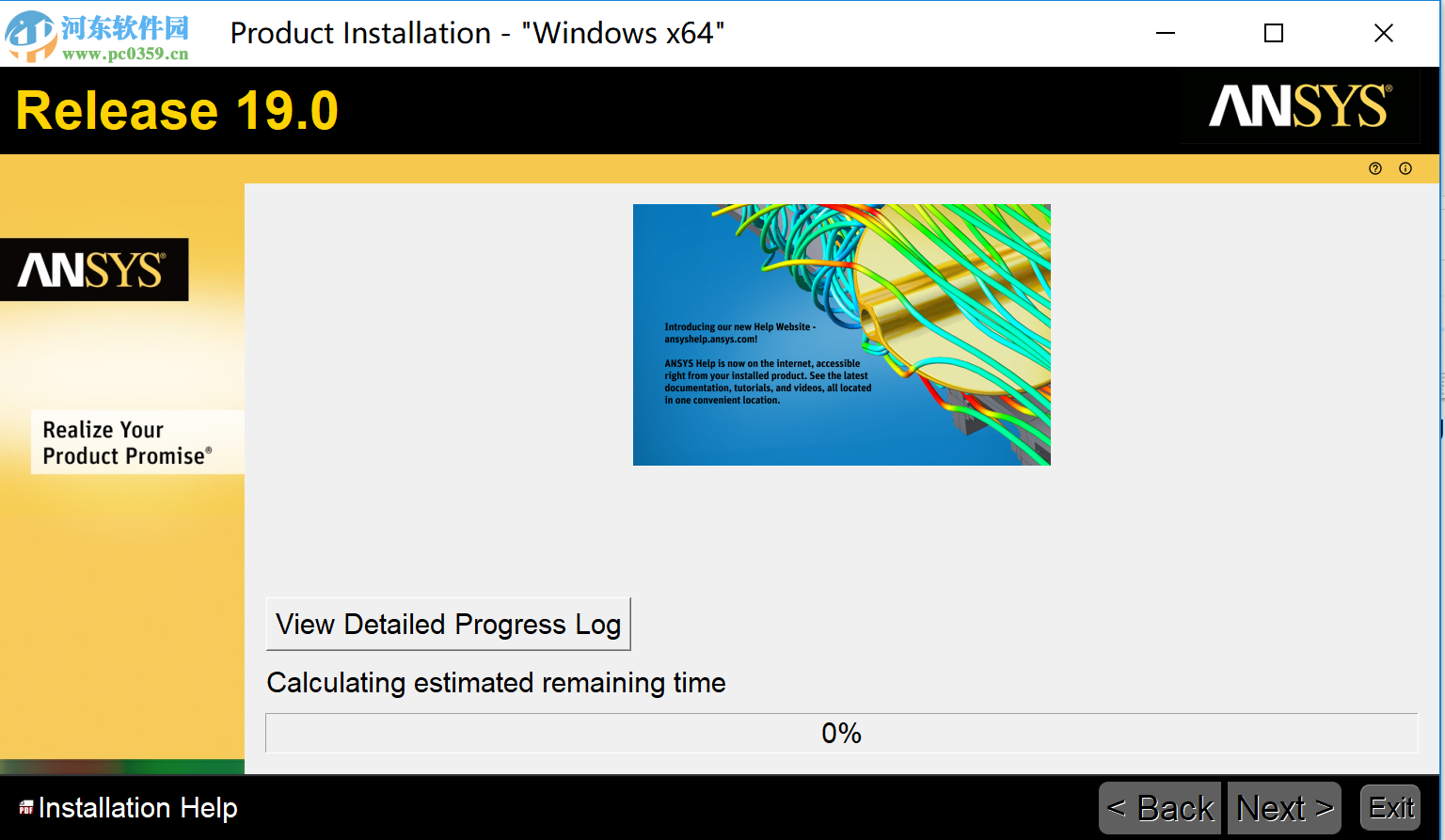Click the ANSYS logo in header

pyautogui.click(x=1300, y=106)
